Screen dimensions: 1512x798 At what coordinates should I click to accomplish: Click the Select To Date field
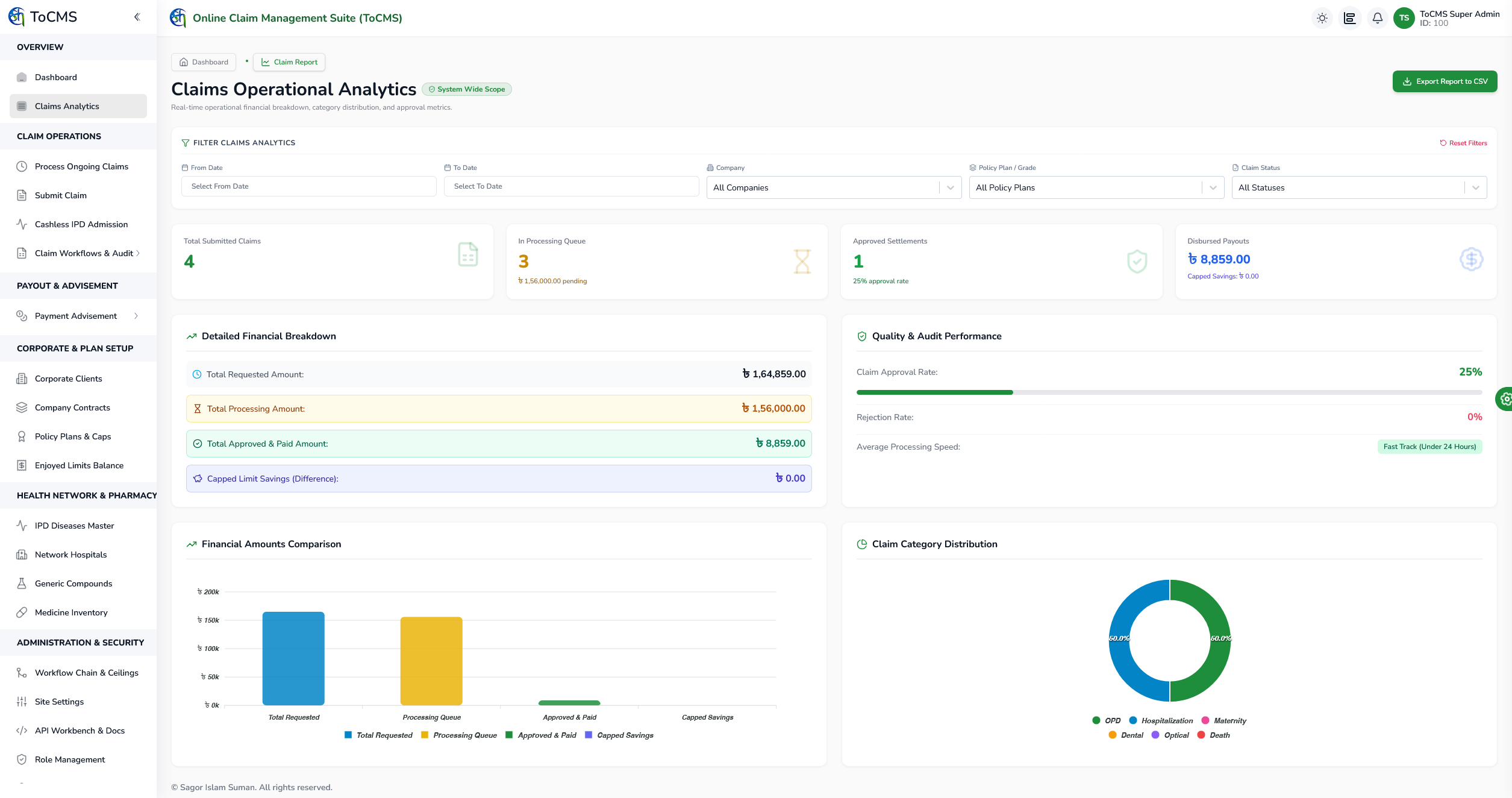[x=571, y=186]
